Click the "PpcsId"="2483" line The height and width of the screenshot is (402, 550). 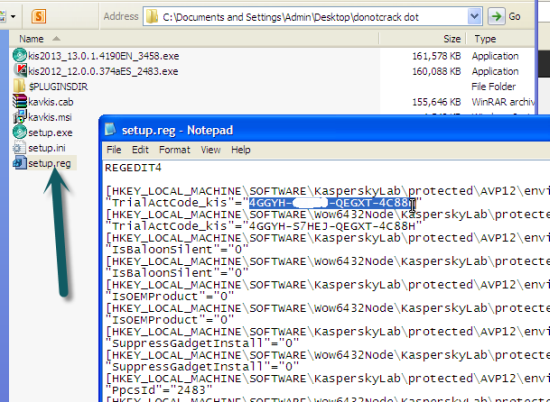point(158,390)
